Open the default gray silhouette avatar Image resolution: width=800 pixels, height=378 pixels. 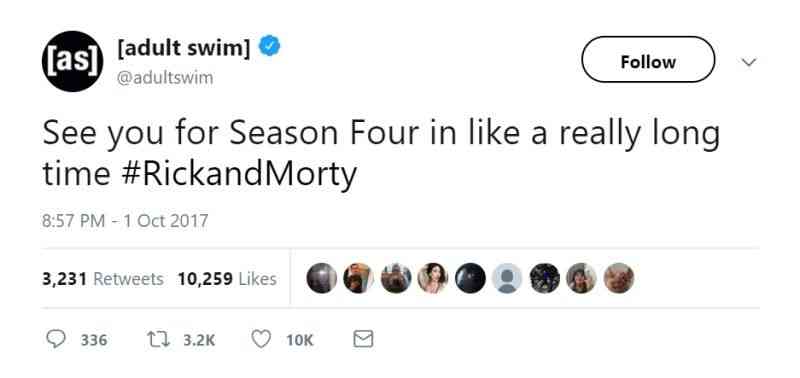[x=507, y=279]
